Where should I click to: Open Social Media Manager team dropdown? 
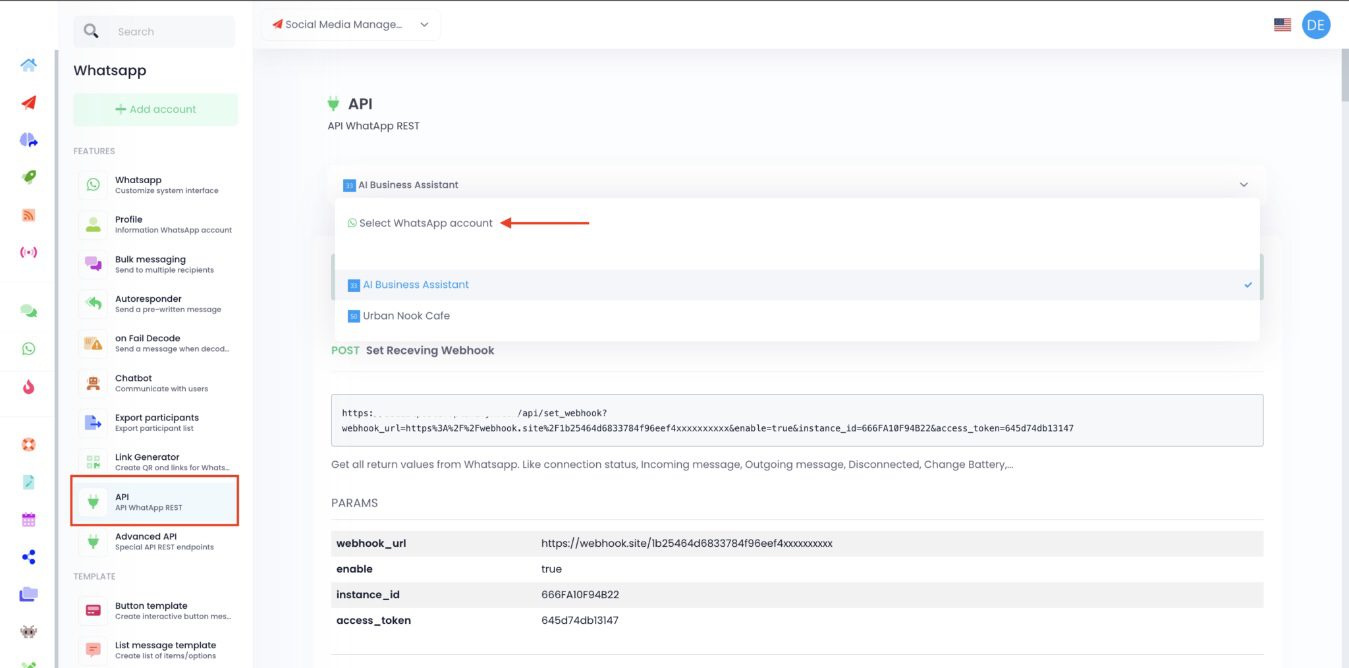point(350,25)
